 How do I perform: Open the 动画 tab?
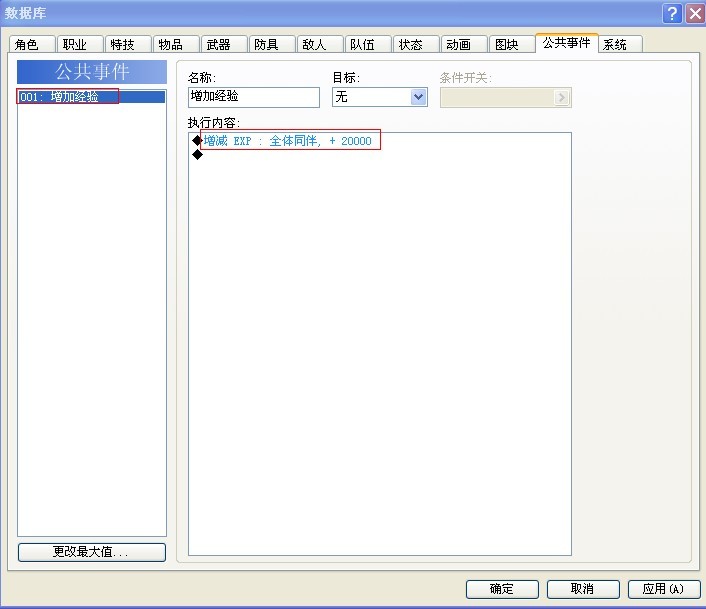pyautogui.click(x=464, y=44)
